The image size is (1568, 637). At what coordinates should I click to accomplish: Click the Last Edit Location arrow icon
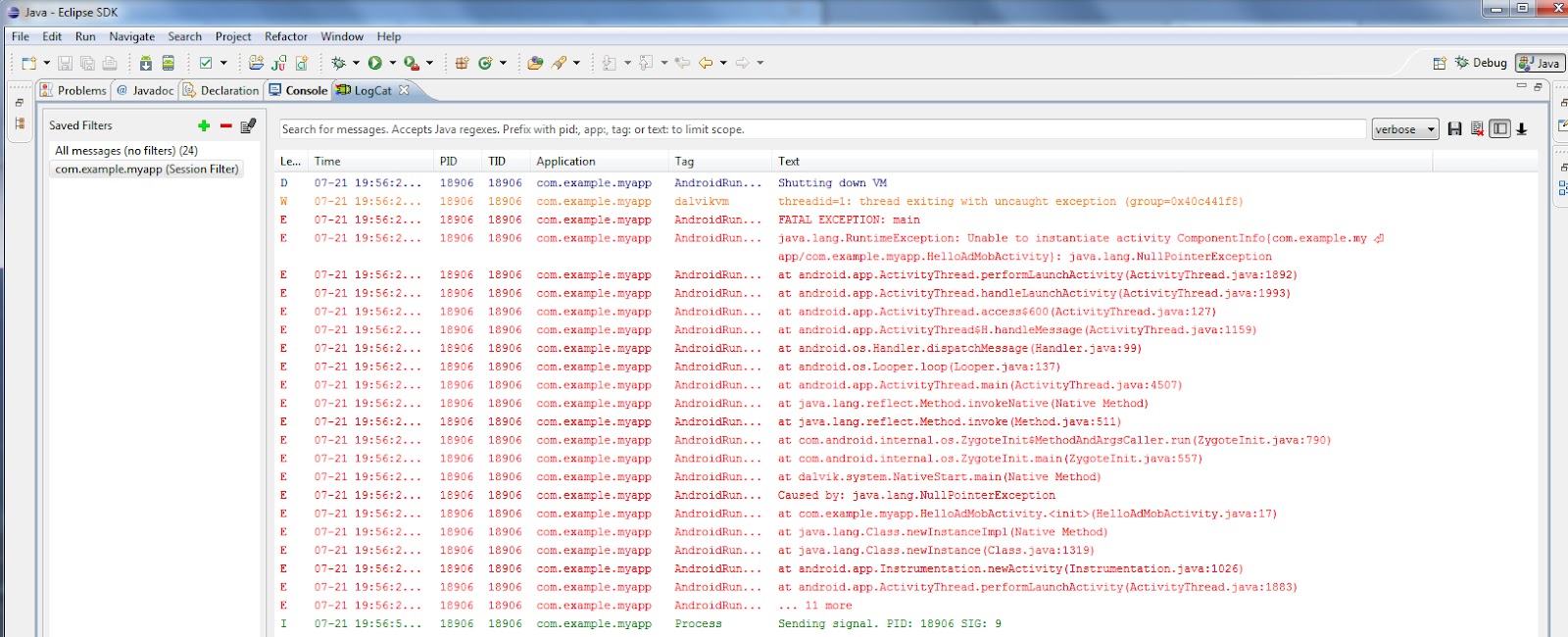[x=683, y=63]
